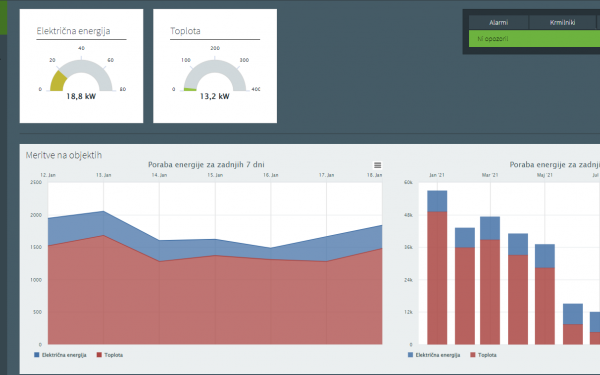The image size is (600, 375).
Task: Open the Toplota card title
Action: (x=185, y=31)
